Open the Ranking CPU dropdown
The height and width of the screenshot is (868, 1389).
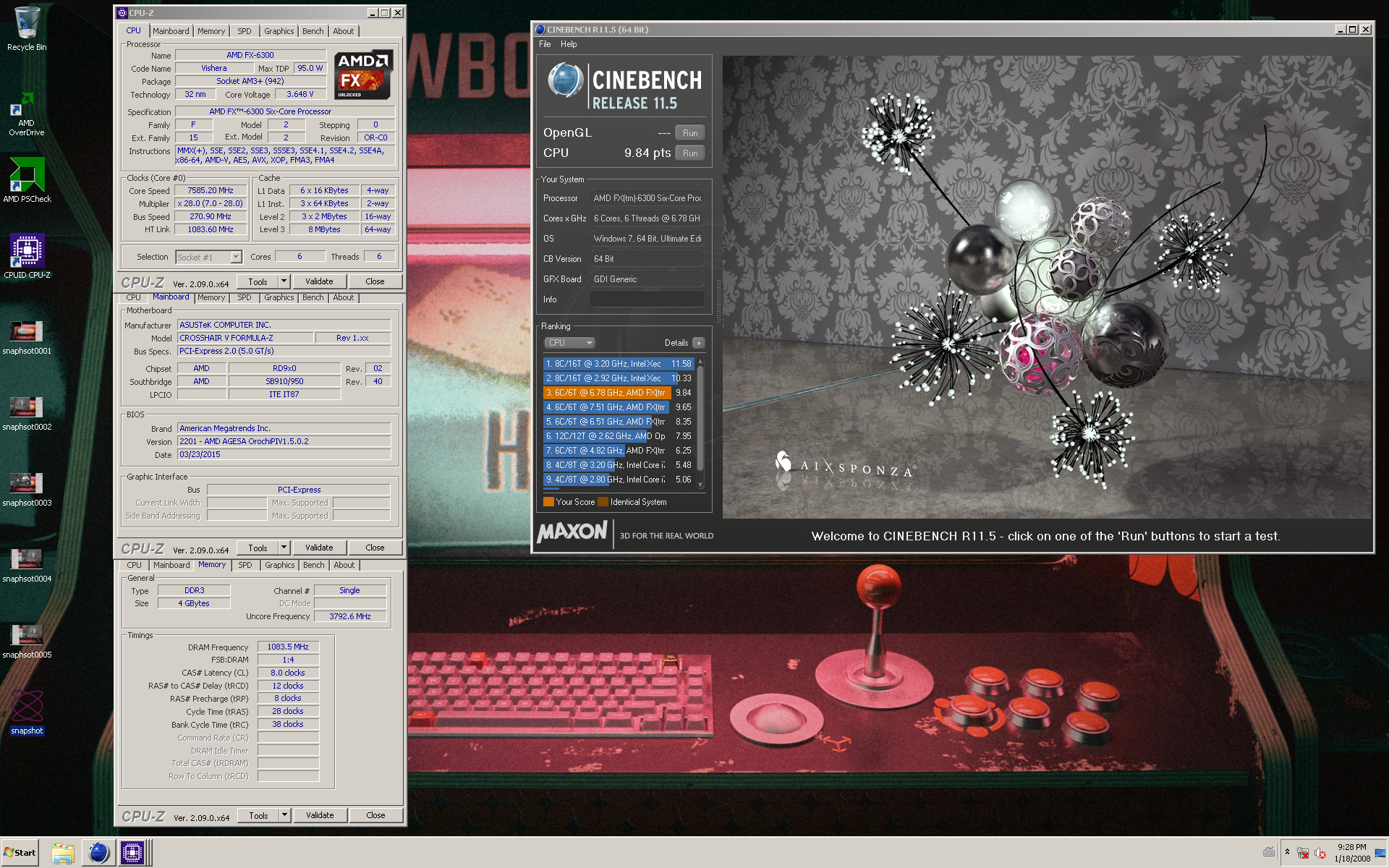(569, 343)
